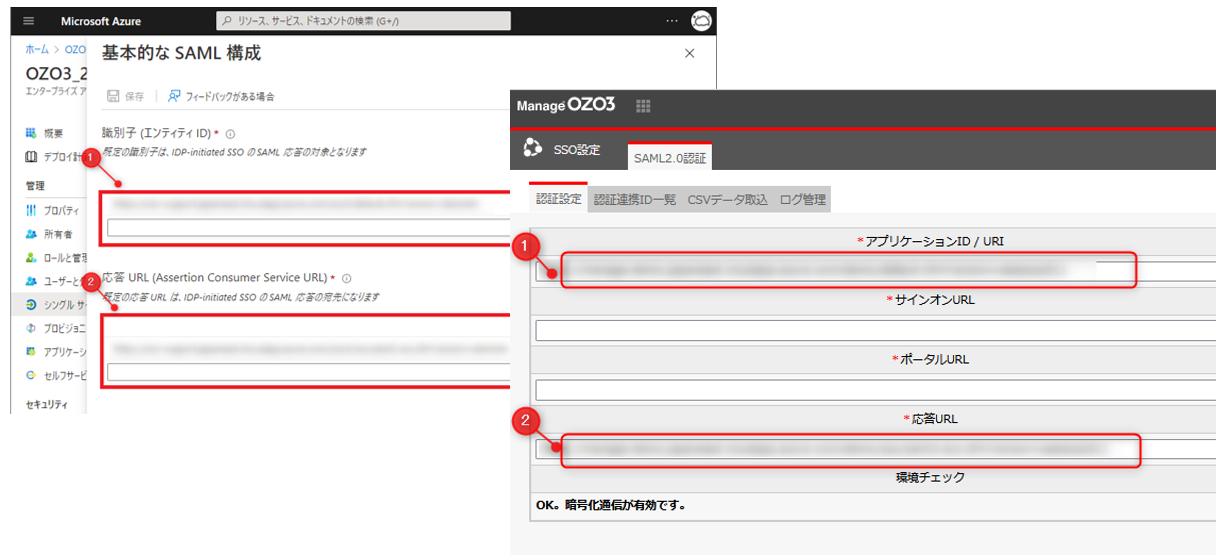1220x557 pixels.
Task: Open the Azure top bar ellipsis menu
Action: tap(671, 21)
